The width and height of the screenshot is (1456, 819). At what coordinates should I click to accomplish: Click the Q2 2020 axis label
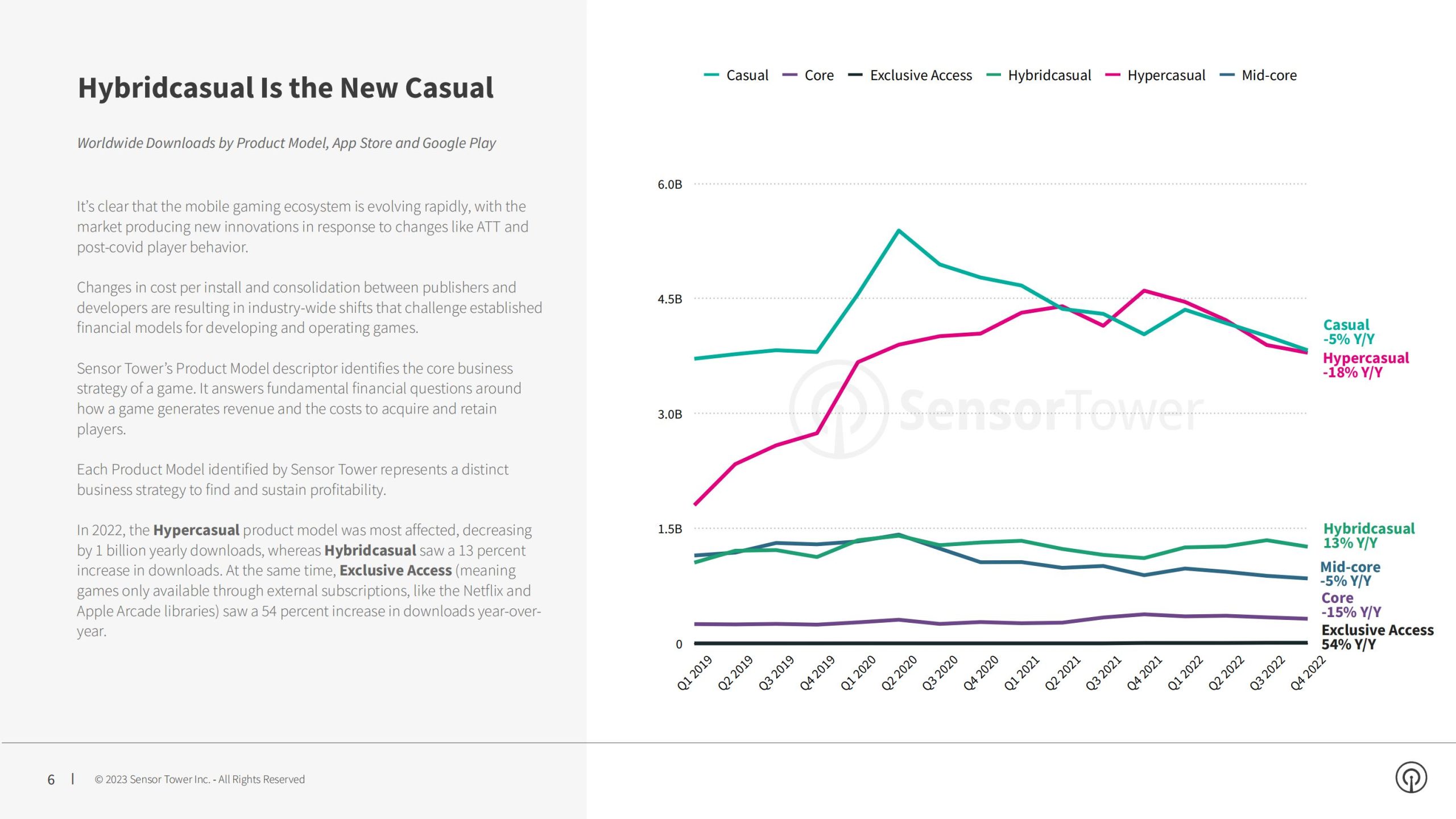[x=899, y=673]
